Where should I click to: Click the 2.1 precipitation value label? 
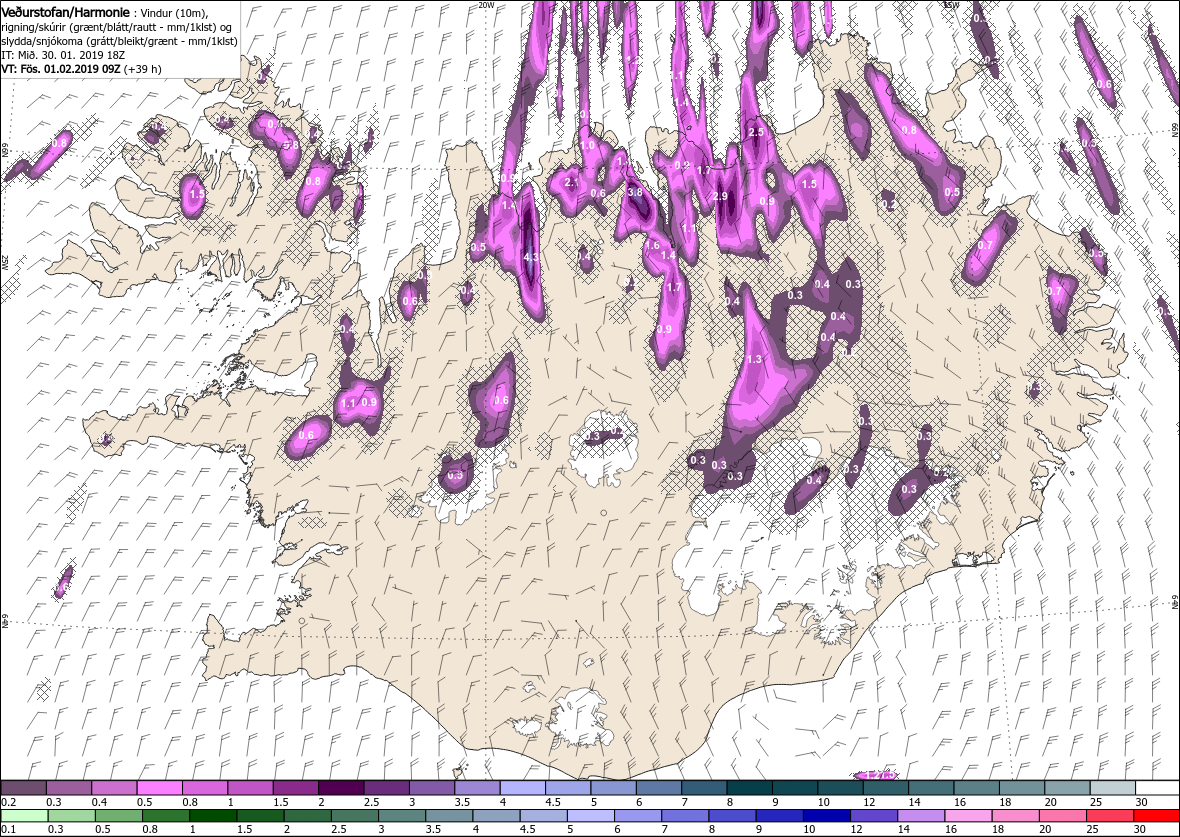coord(572,182)
